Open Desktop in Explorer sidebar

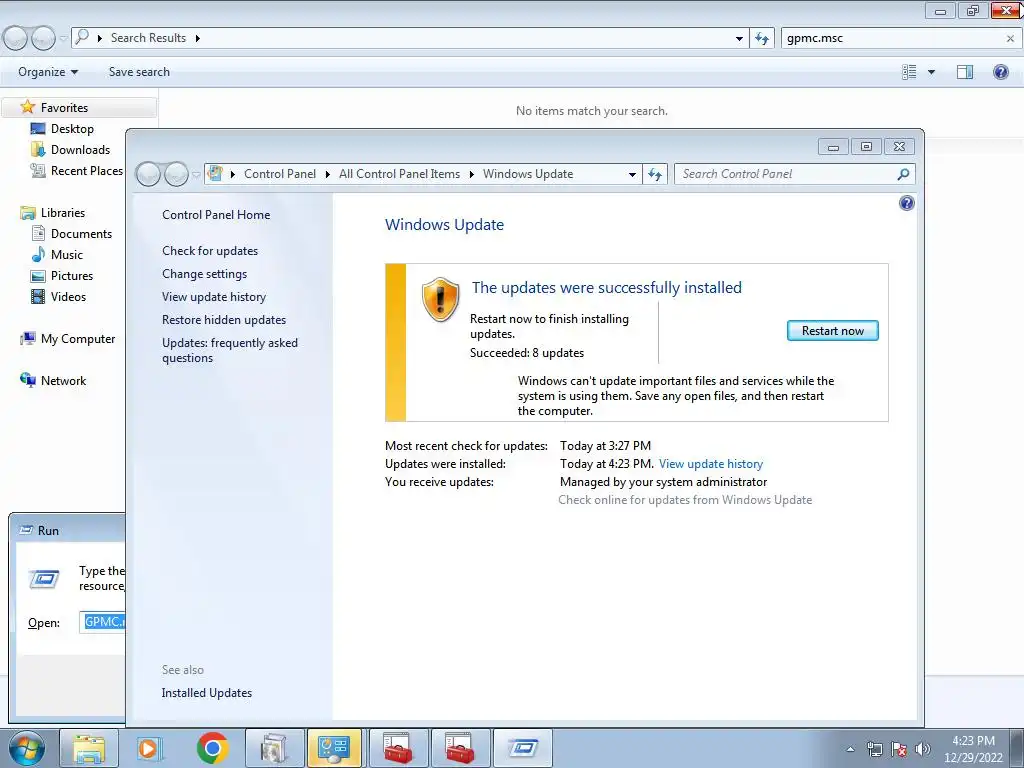(72, 129)
